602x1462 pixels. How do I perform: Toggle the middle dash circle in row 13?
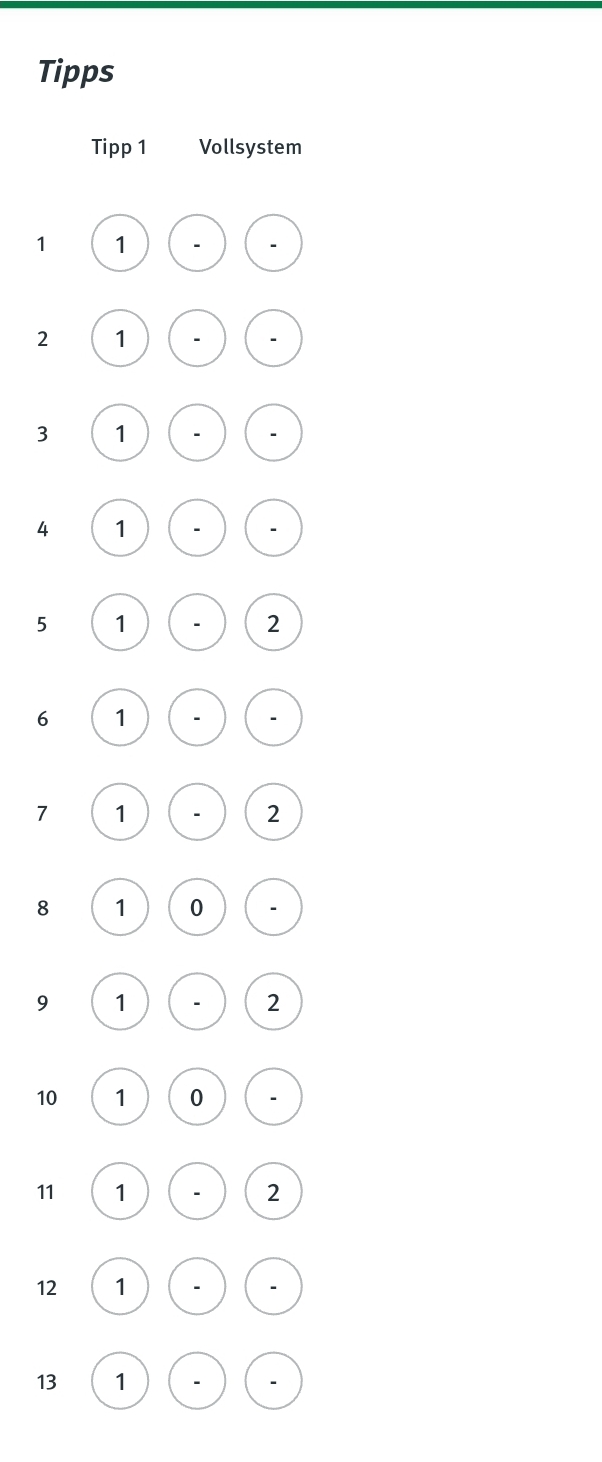click(x=197, y=1381)
